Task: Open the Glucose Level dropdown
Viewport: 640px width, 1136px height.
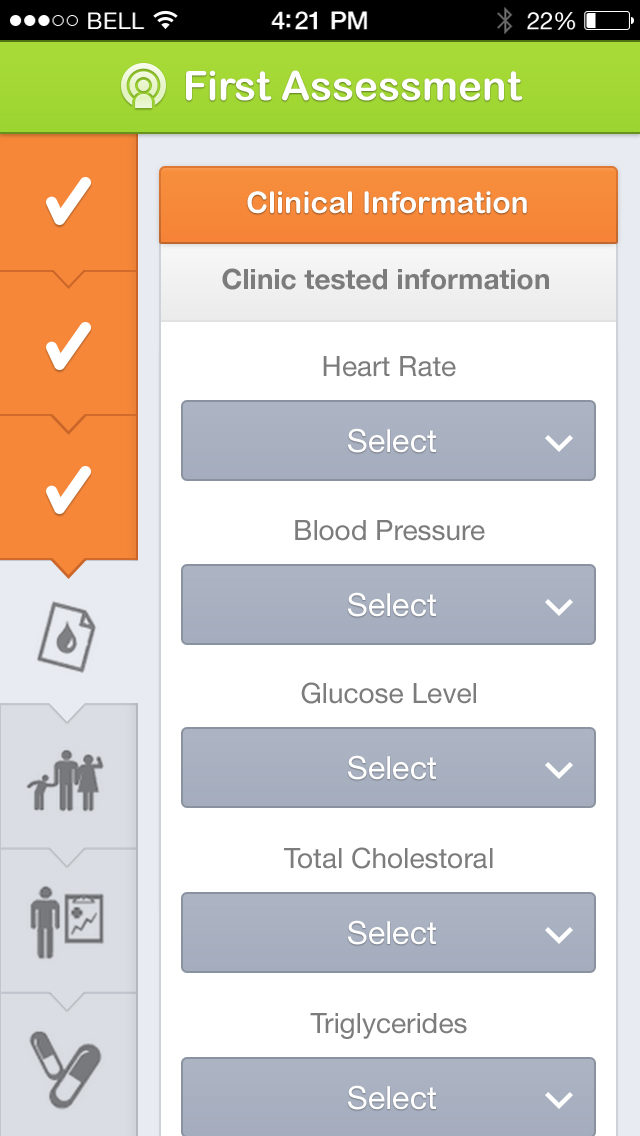Action: (388, 768)
